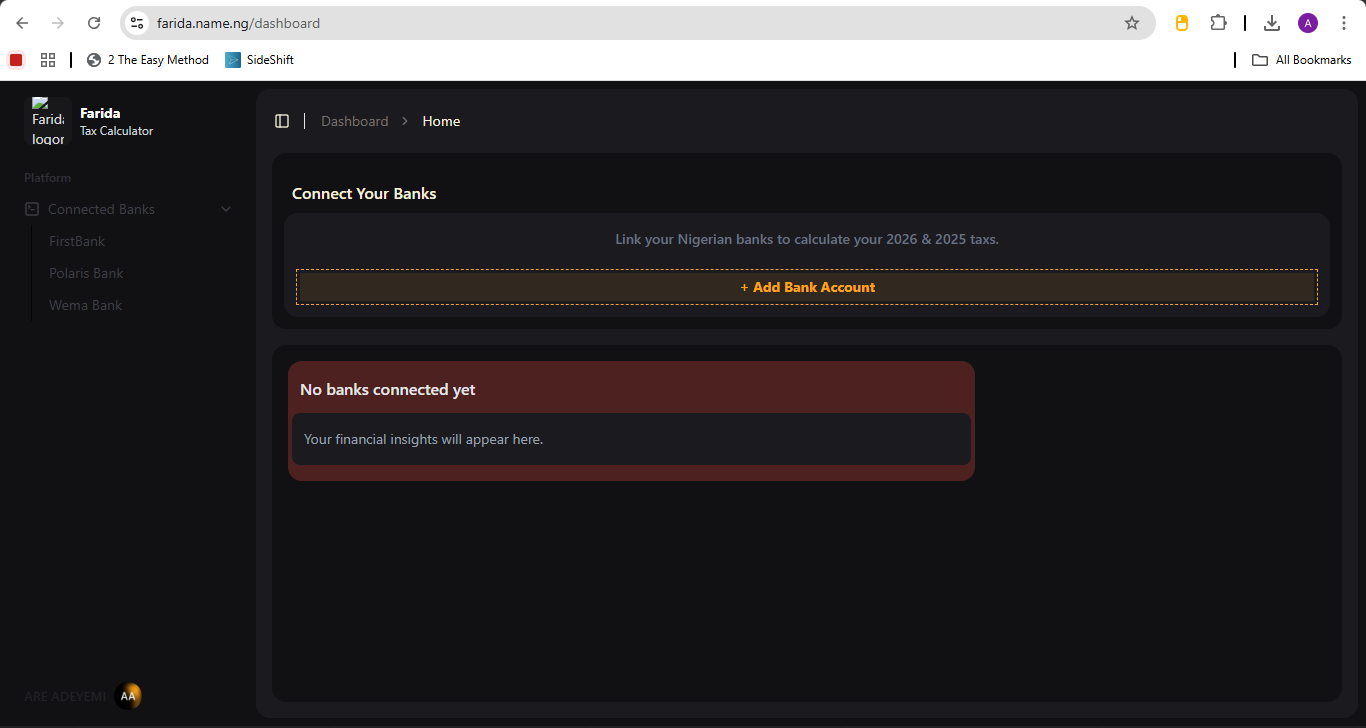Viewport: 1366px width, 728px height.
Task: Collapse the Connected Banks chevron
Action: click(x=226, y=209)
